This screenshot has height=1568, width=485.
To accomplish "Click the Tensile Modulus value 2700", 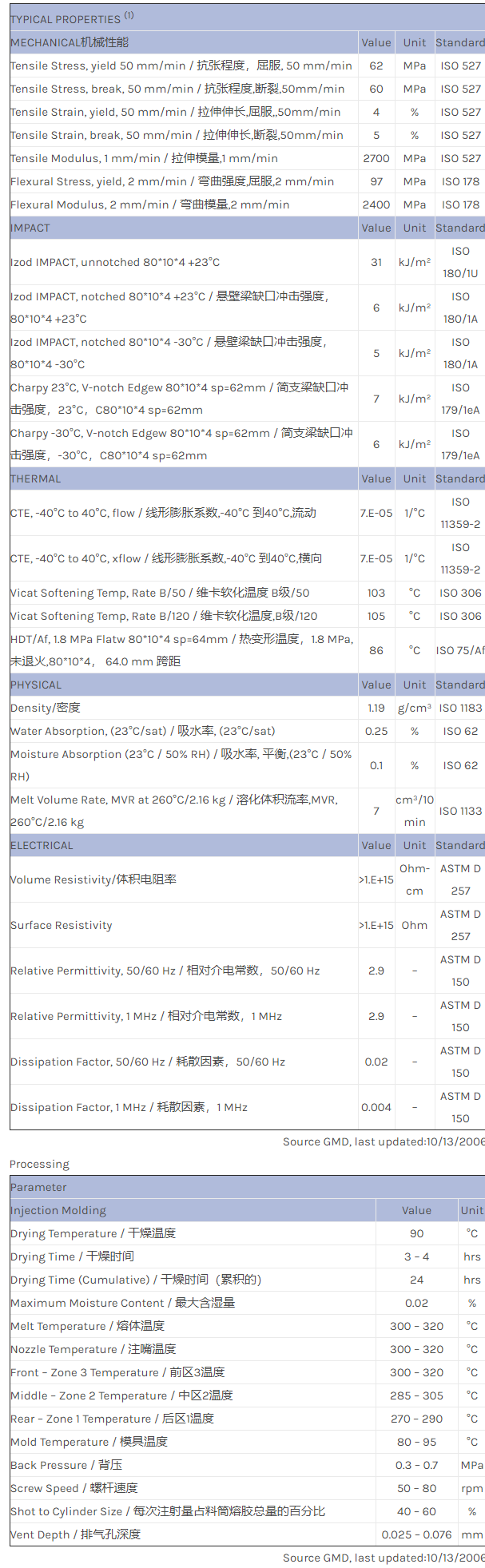I will (x=376, y=158).
